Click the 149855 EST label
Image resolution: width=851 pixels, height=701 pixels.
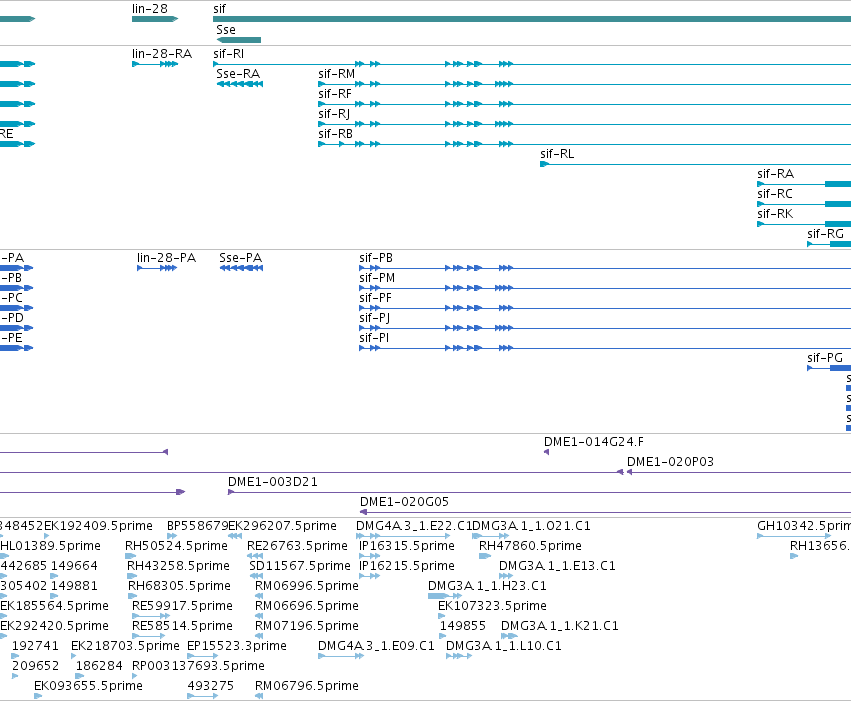point(462,626)
